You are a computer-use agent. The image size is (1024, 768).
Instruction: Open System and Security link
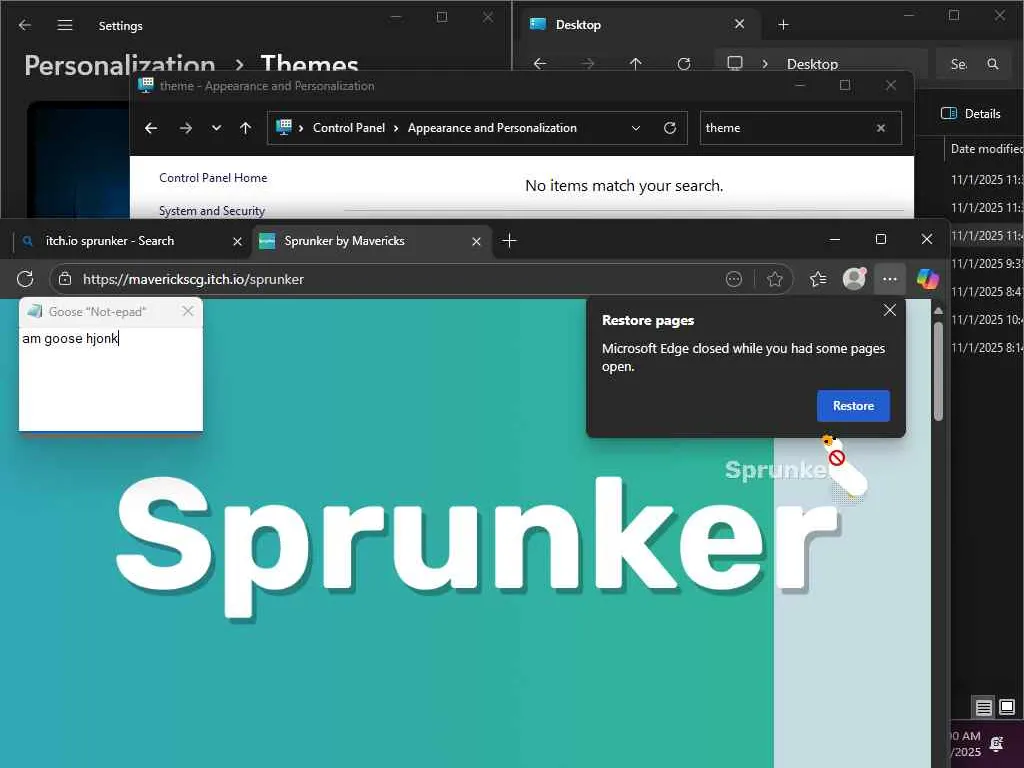(212, 211)
